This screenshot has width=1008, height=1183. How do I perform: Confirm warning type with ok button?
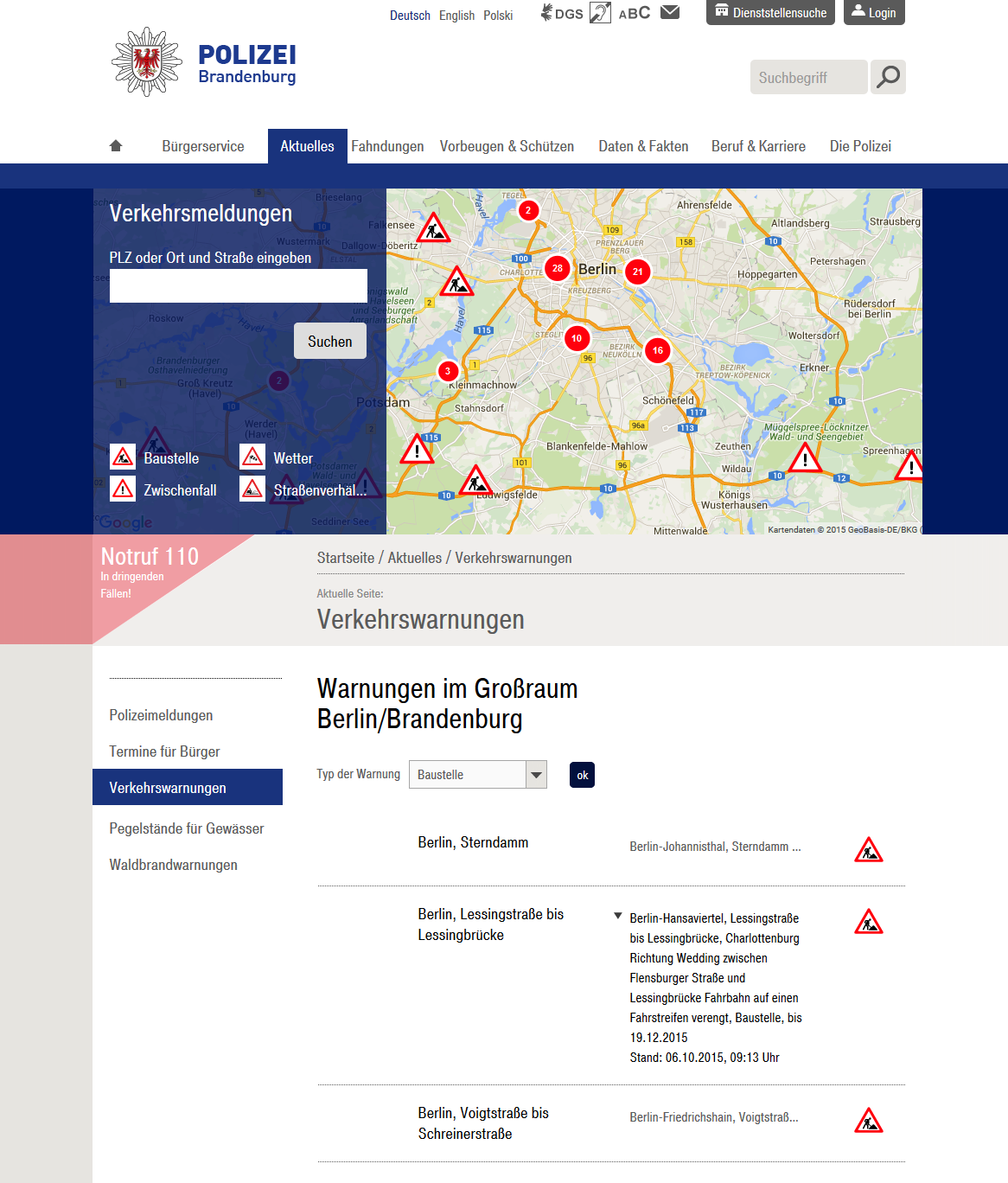(582, 775)
